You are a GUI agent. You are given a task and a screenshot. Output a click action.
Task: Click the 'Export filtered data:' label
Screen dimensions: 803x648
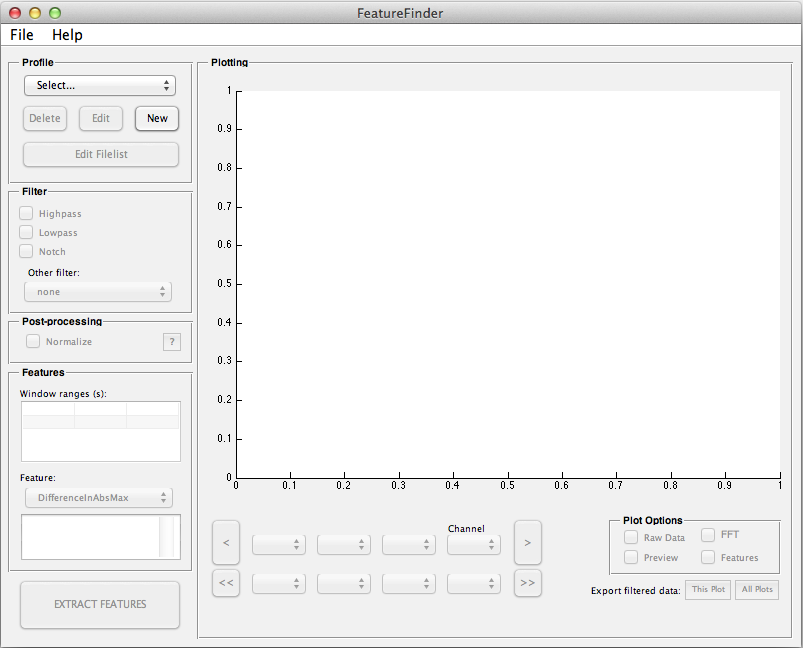pyautogui.click(x=636, y=591)
